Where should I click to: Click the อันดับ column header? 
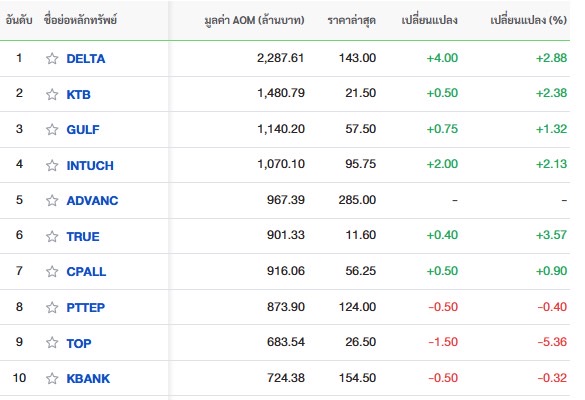[19, 20]
